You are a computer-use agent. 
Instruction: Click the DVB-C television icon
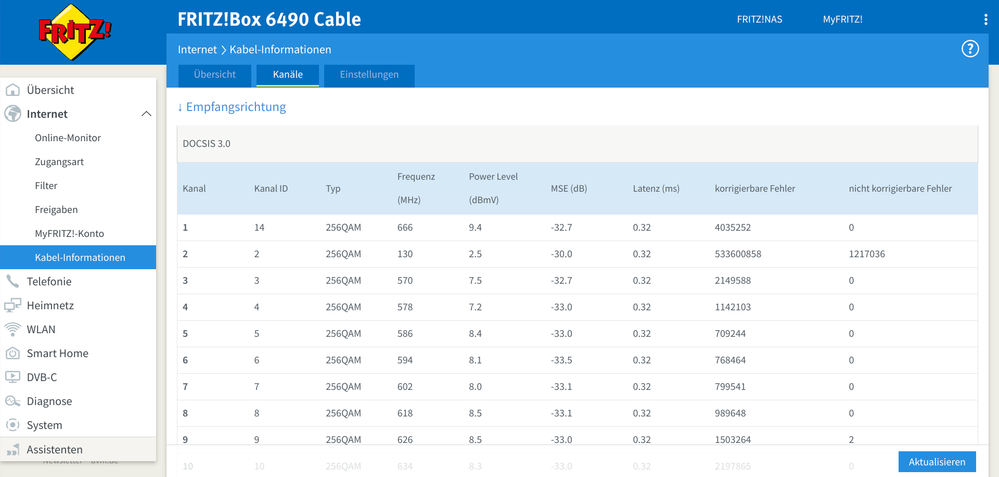[13, 377]
